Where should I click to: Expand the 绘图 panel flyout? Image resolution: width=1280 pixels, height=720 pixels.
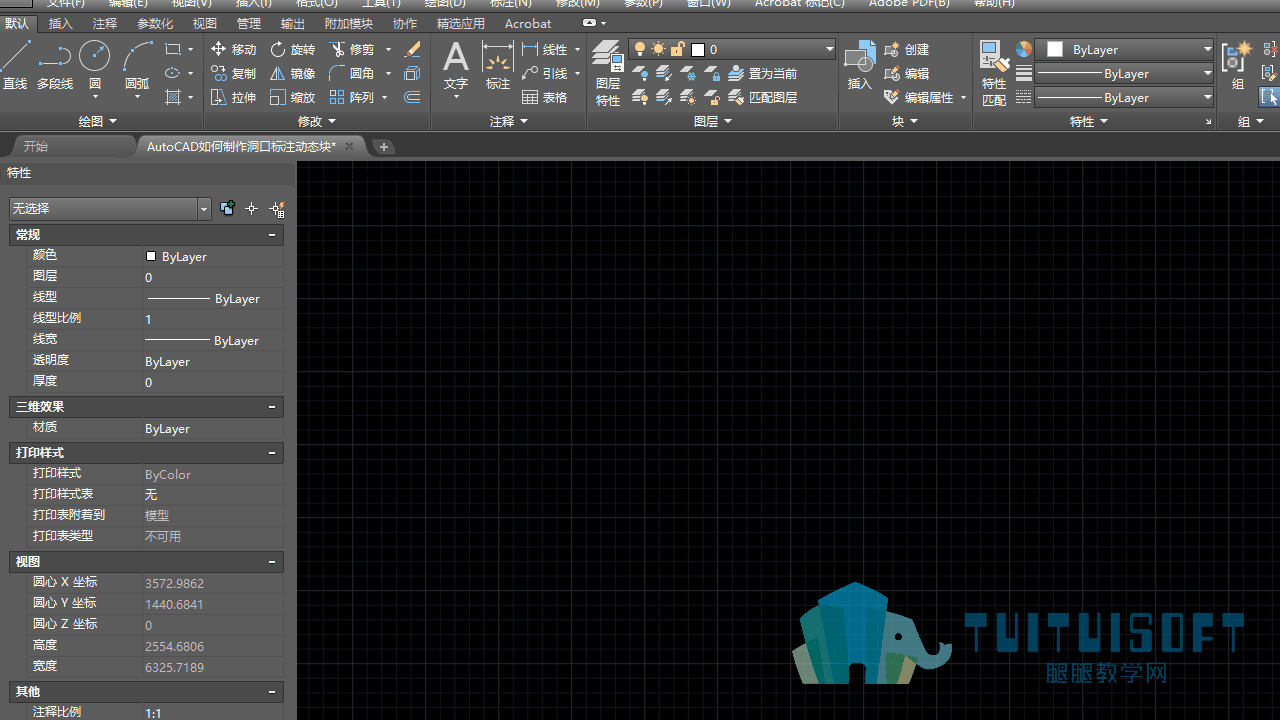97,121
